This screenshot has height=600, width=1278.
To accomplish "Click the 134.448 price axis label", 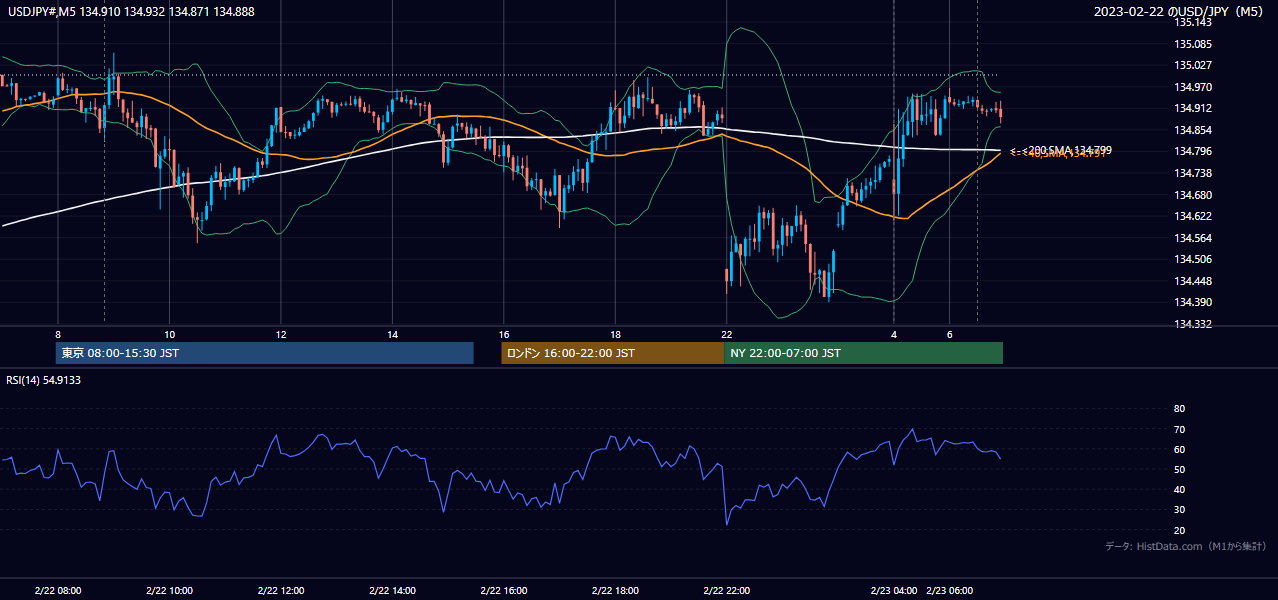I will (x=1193, y=281).
